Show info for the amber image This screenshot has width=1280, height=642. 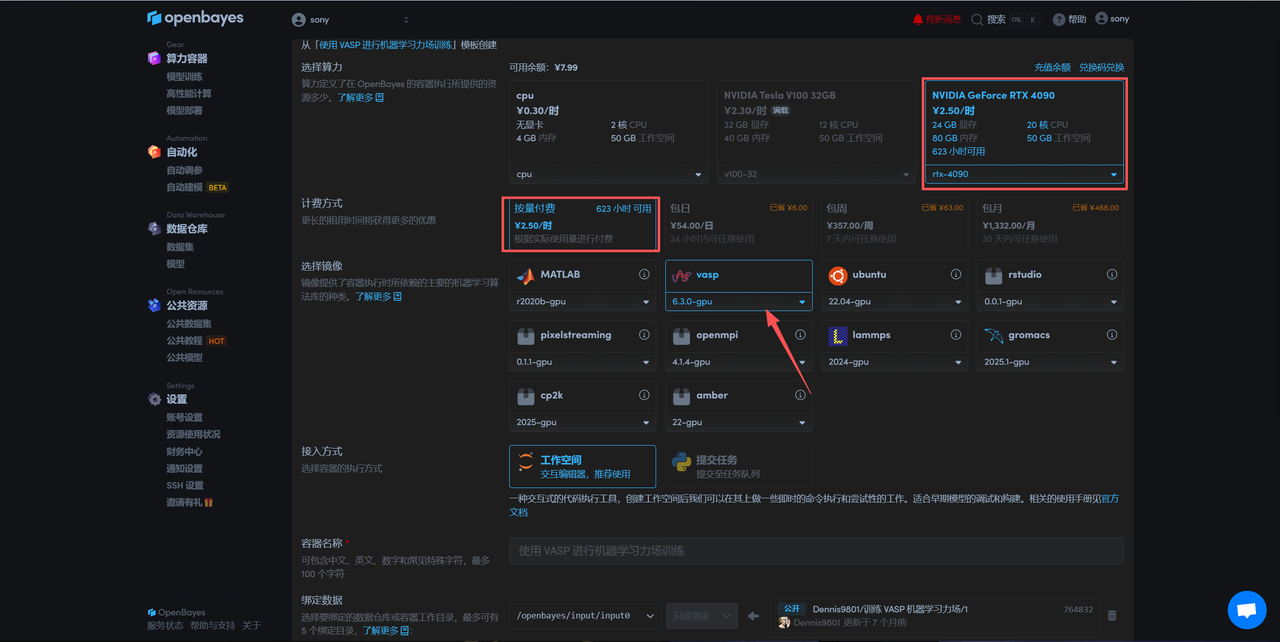pyautogui.click(x=800, y=395)
